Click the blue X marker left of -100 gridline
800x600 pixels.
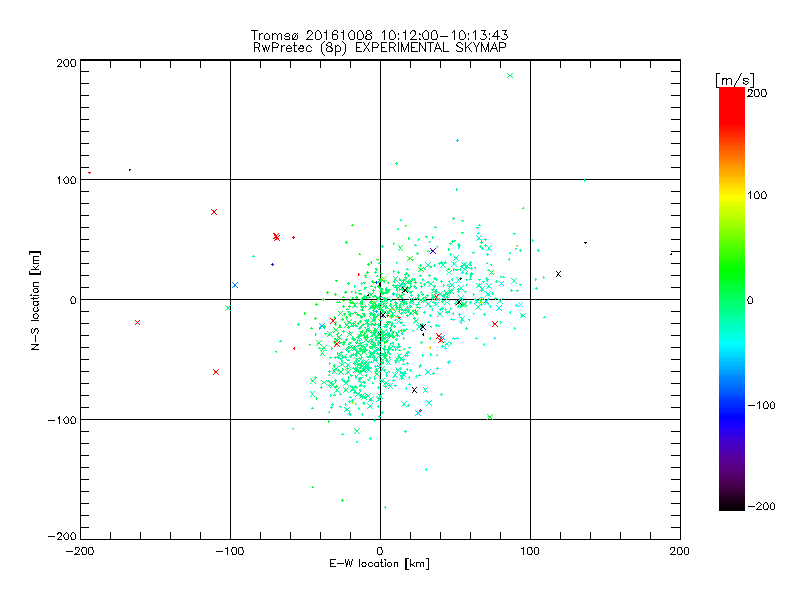(x=235, y=285)
